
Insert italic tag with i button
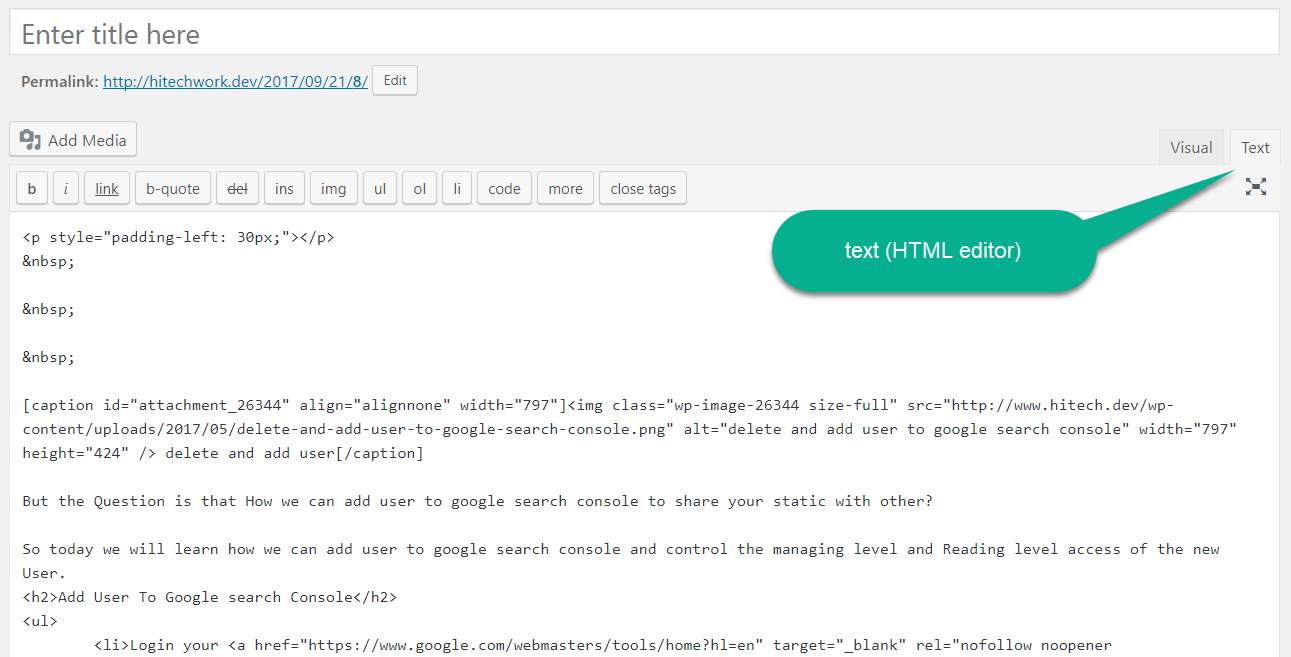(66, 188)
